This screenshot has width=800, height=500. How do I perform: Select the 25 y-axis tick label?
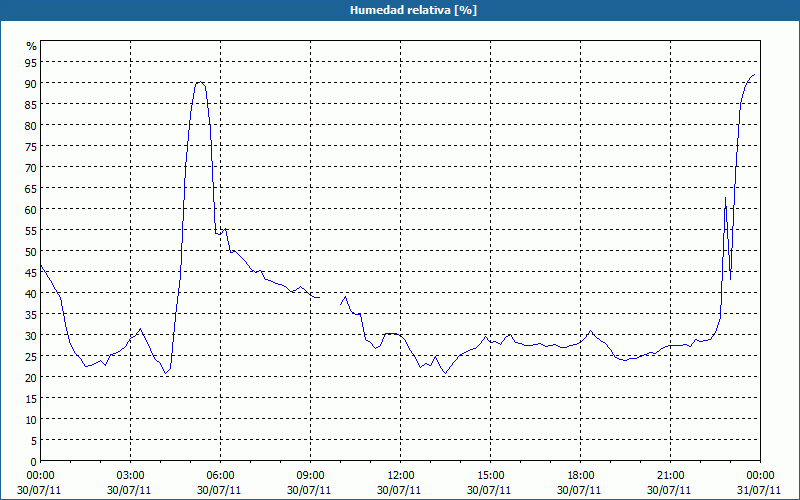click(31, 356)
